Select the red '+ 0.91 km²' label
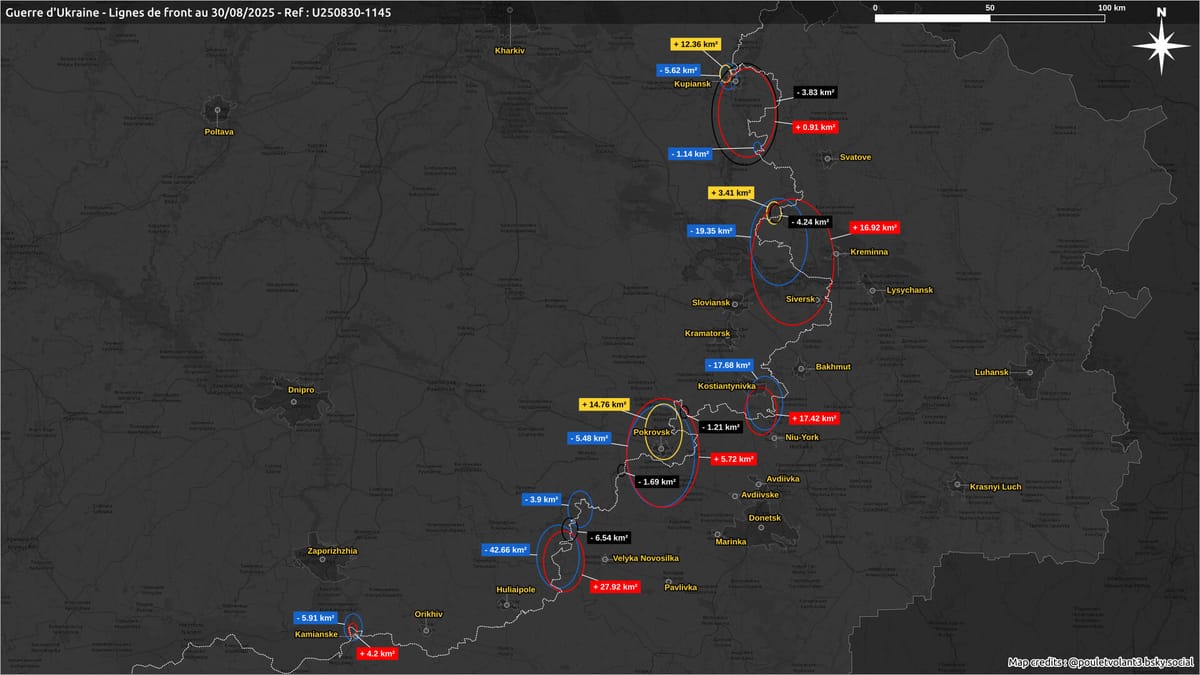This screenshot has width=1200, height=675. click(x=815, y=127)
